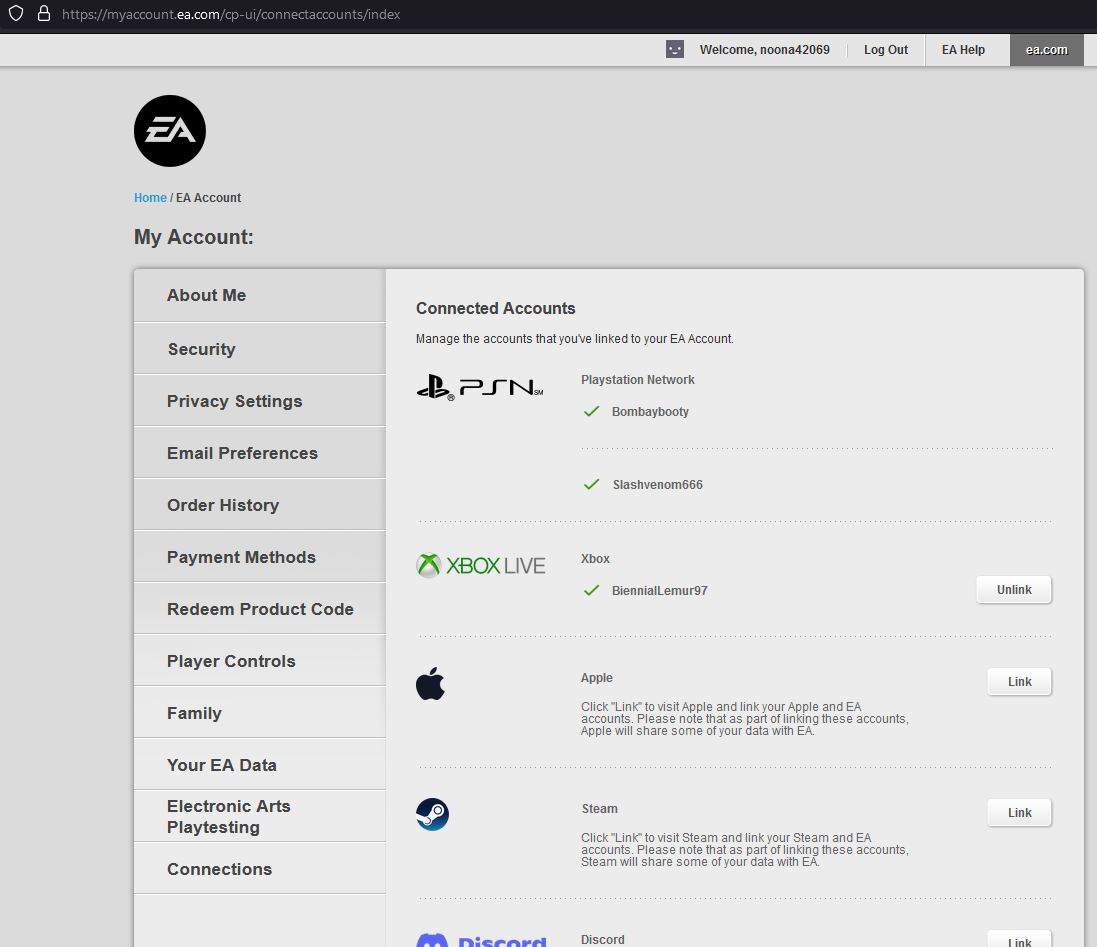
Task: Click the shield icon in address bar
Action: (x=16, y=14)
